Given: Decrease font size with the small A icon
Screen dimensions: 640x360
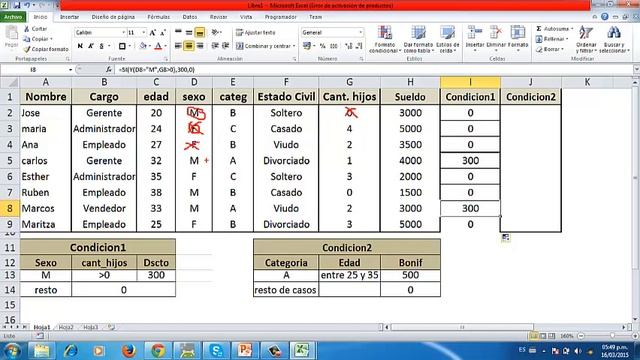Looking at the screenshot, I should pos(162,32).
